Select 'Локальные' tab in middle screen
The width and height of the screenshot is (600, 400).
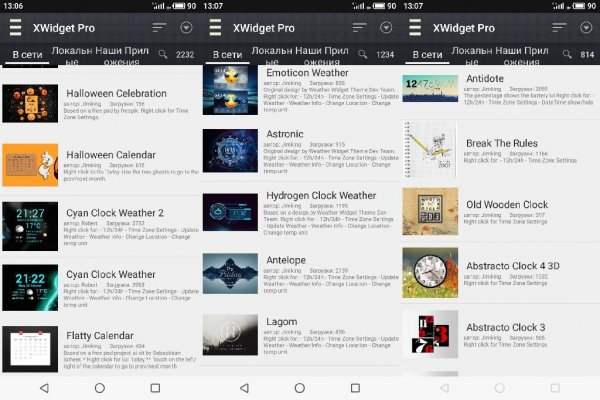tap(272, 56)
